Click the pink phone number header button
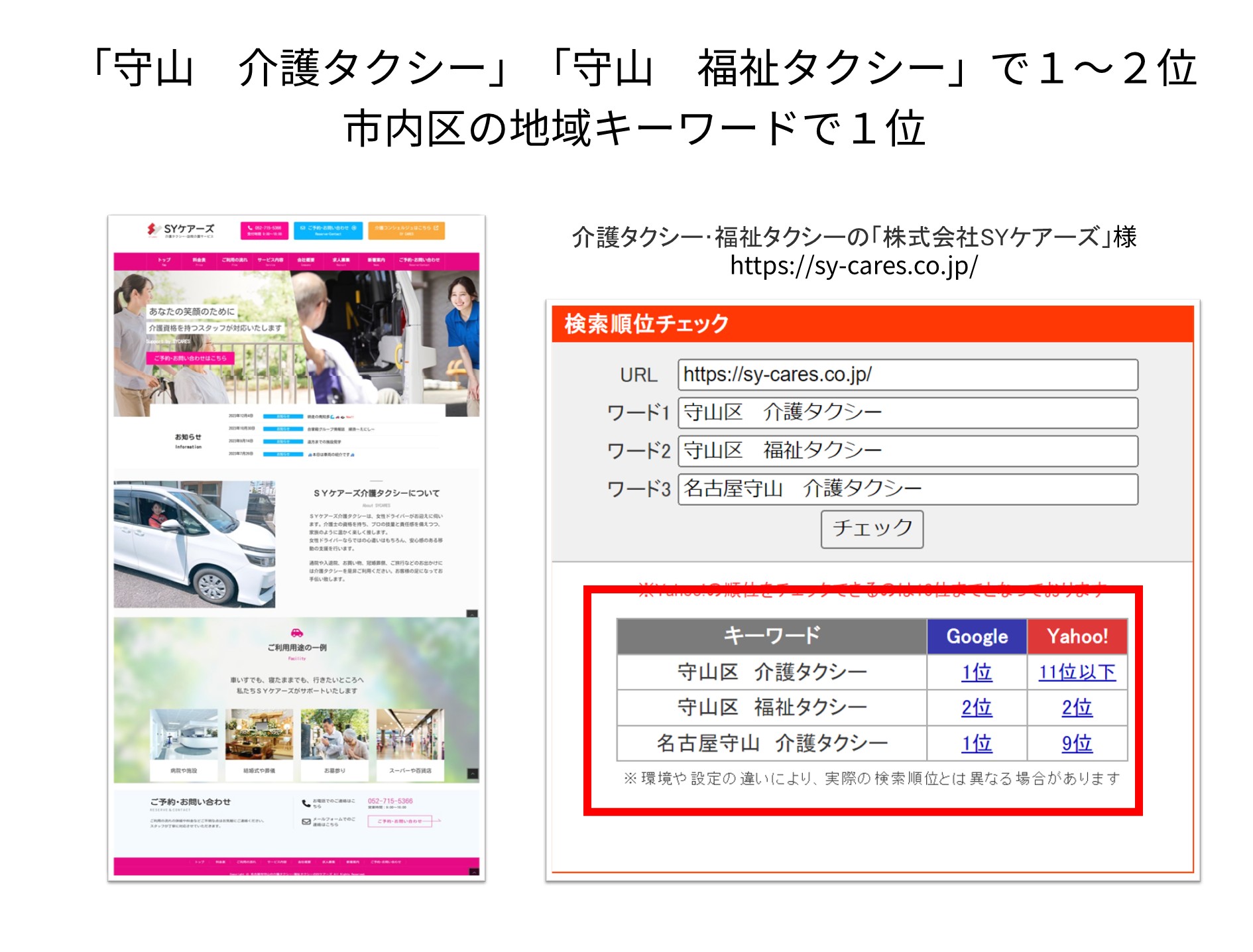 pyautogui.click(x=265, y=230)
